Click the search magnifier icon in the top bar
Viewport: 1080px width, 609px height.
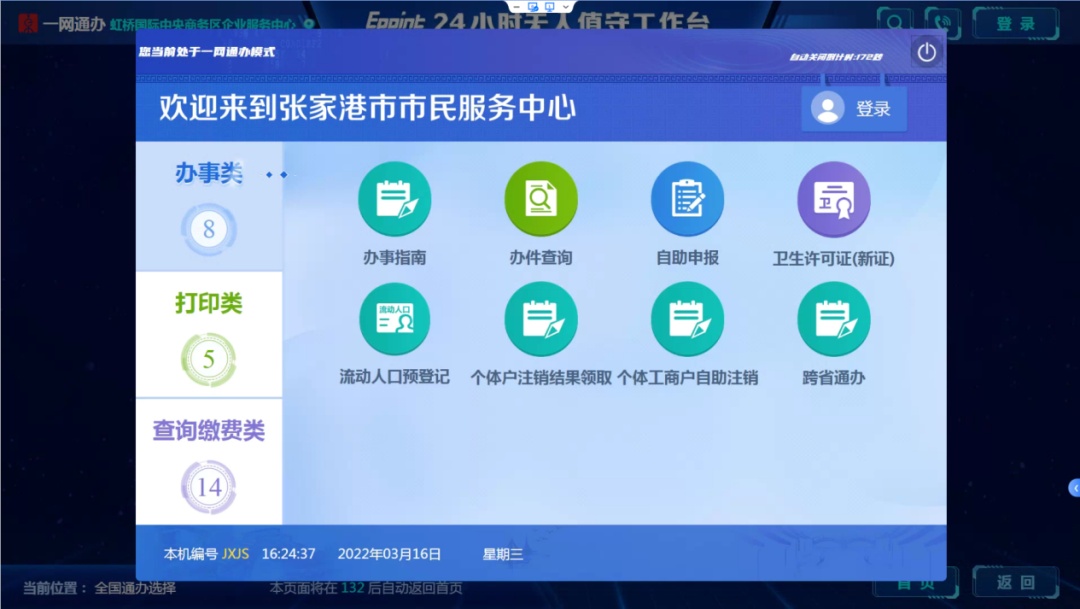pos(894,23)
